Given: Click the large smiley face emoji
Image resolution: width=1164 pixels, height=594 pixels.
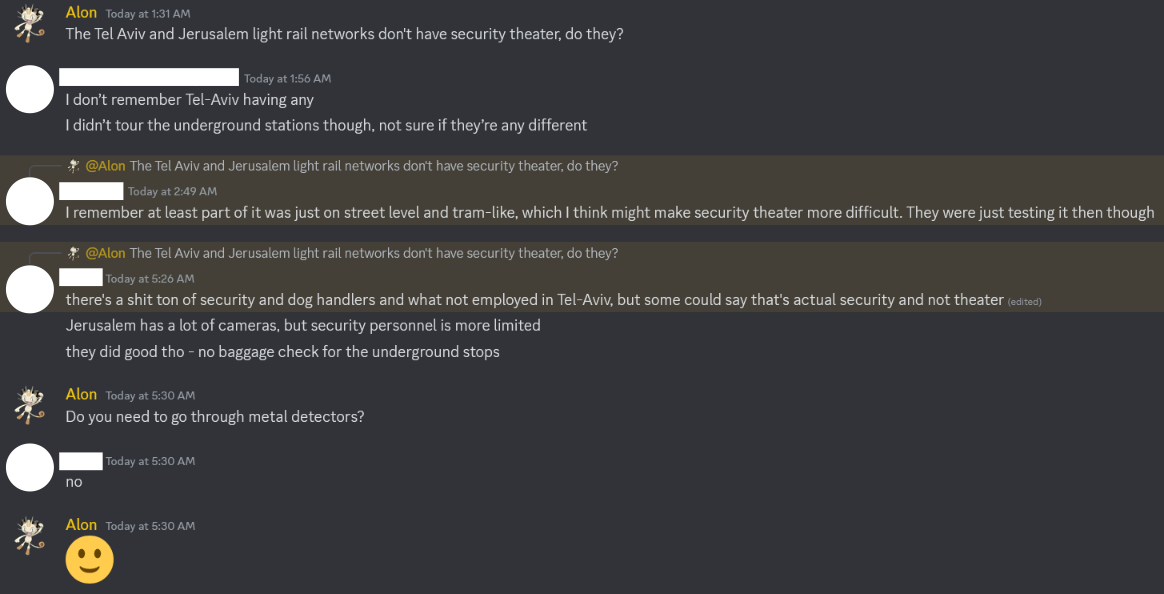Looking at the screenshot, I should pos(90,559).
